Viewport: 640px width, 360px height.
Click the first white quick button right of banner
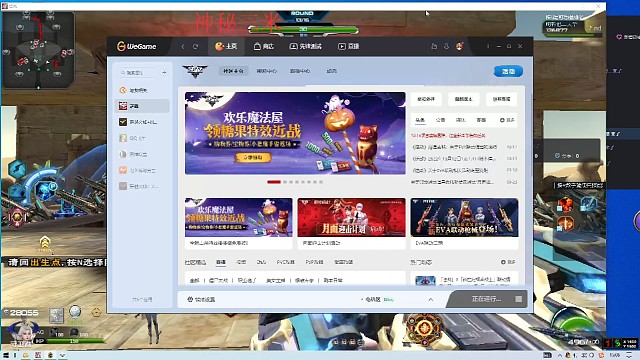[x=426, y=99]
